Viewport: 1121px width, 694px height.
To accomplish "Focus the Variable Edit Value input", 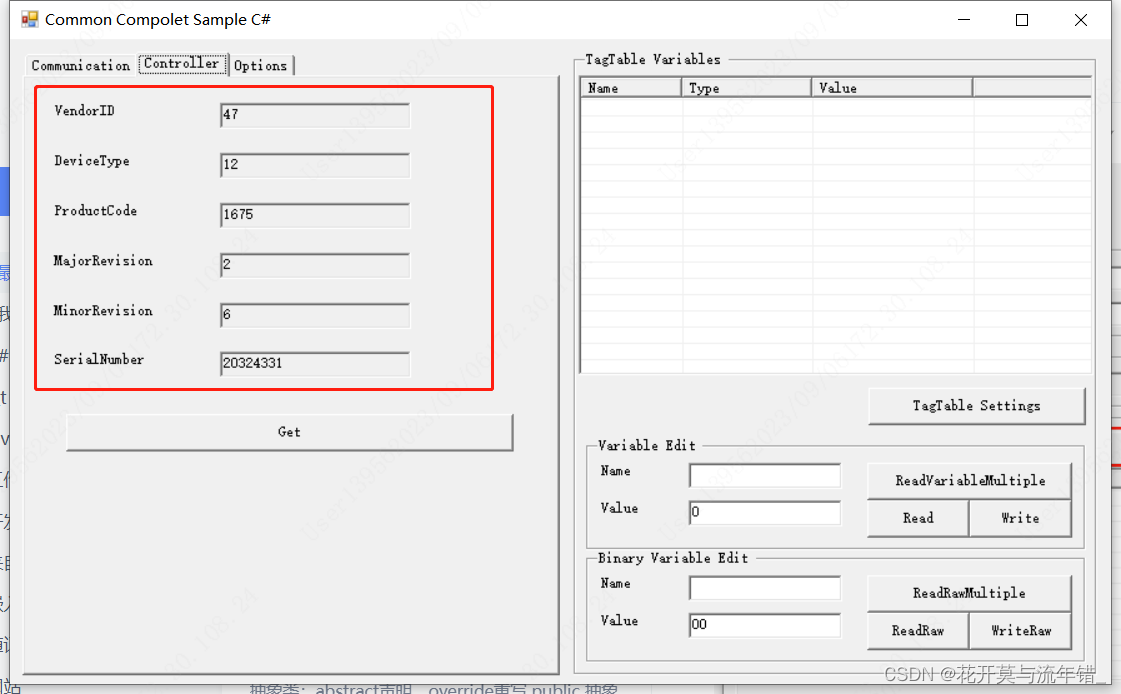I will (765, 512).
